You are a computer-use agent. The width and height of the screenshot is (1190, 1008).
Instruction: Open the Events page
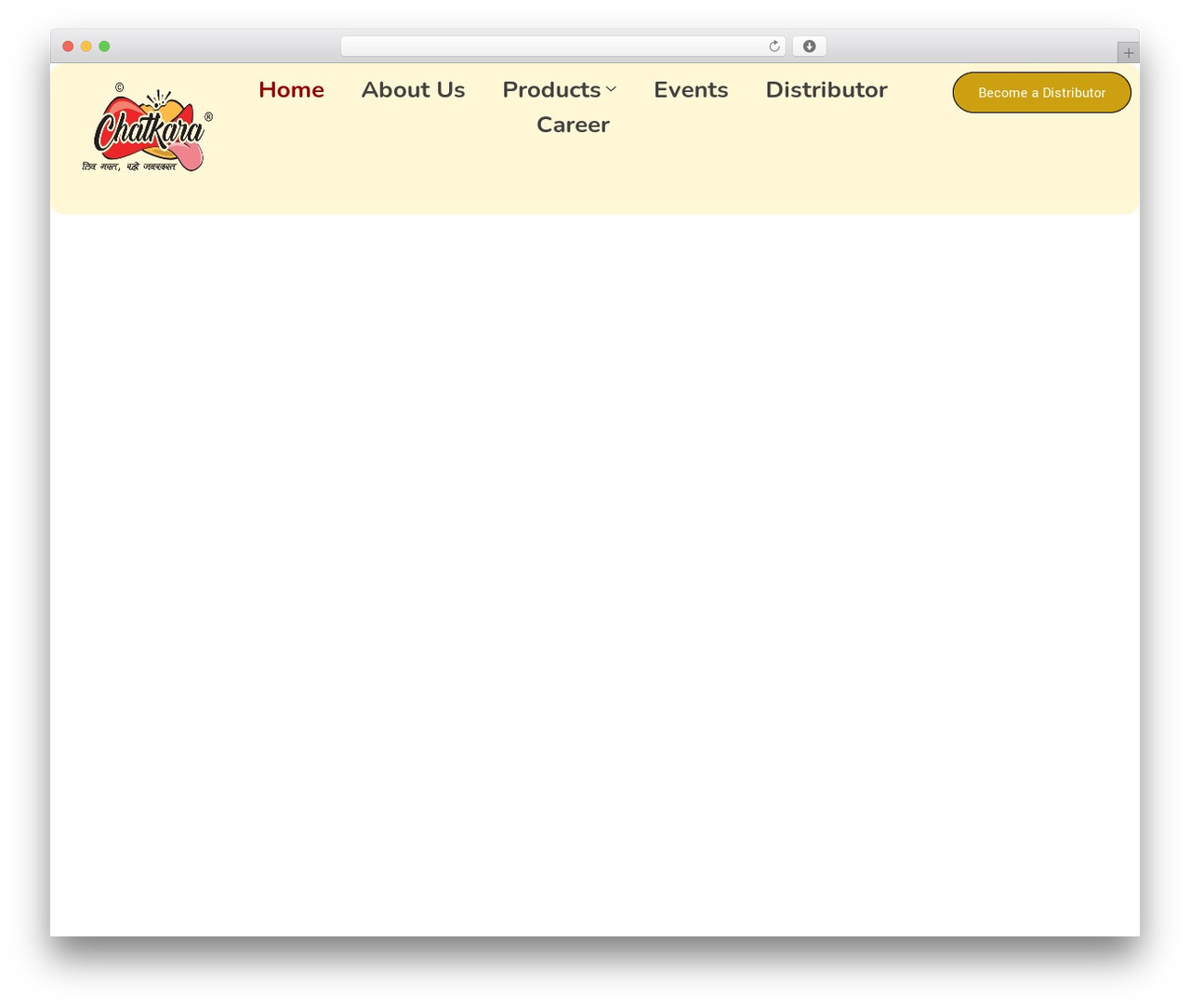coord(691,89)
